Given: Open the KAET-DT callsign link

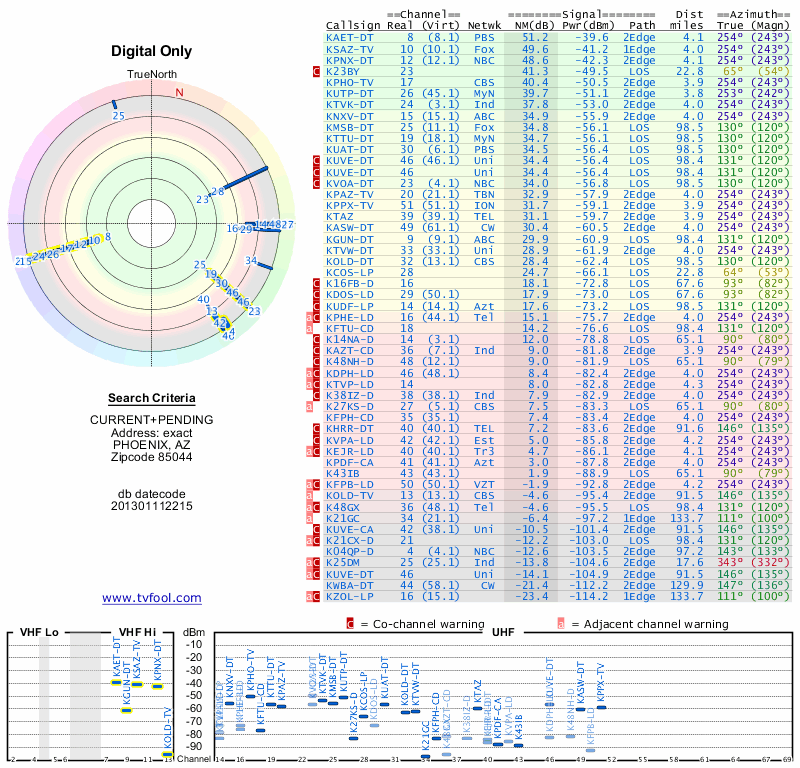Looking at the screenshot, I should (350, 37).
